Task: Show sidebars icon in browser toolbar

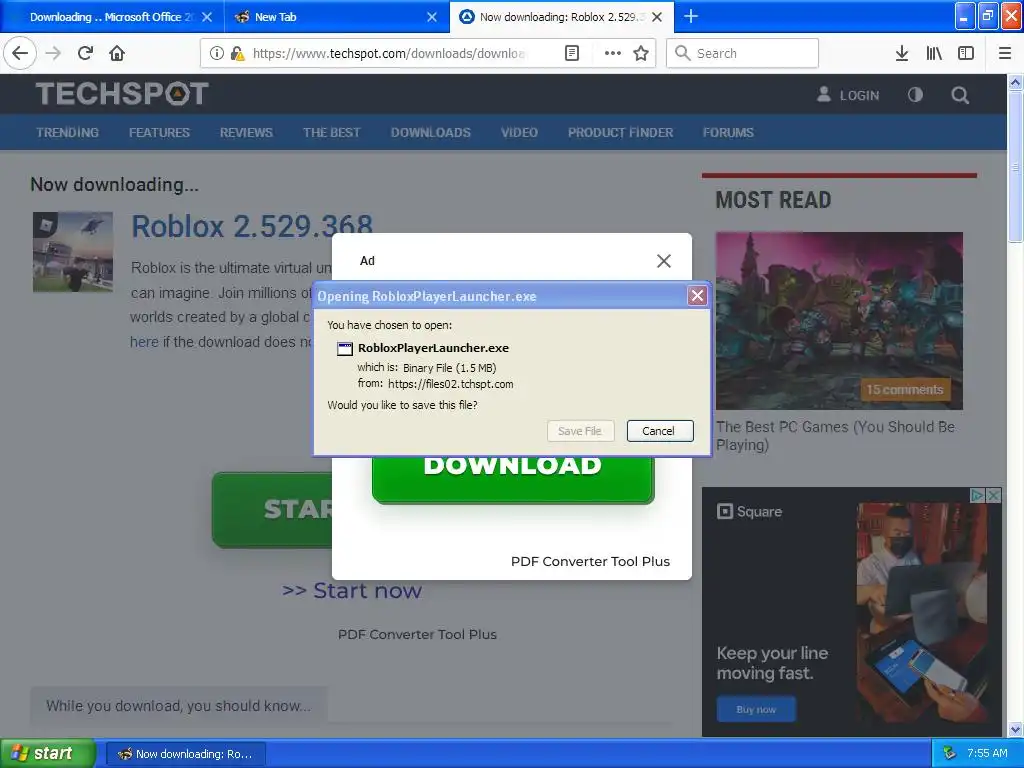Action: point(966,53)
